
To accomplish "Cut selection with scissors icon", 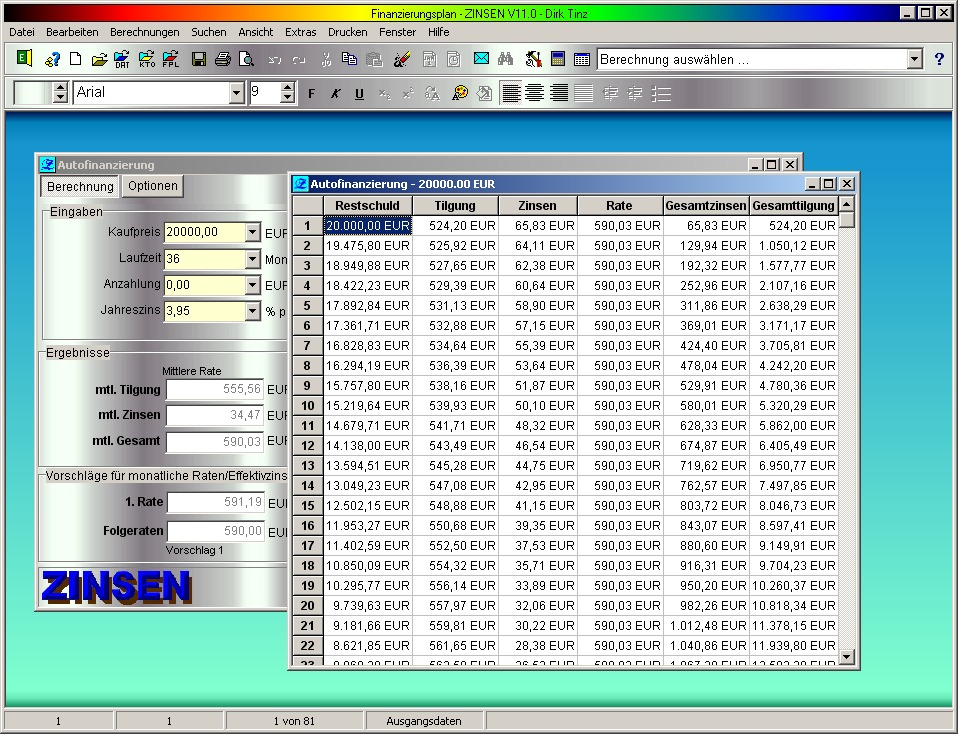I will click(326, 59).
